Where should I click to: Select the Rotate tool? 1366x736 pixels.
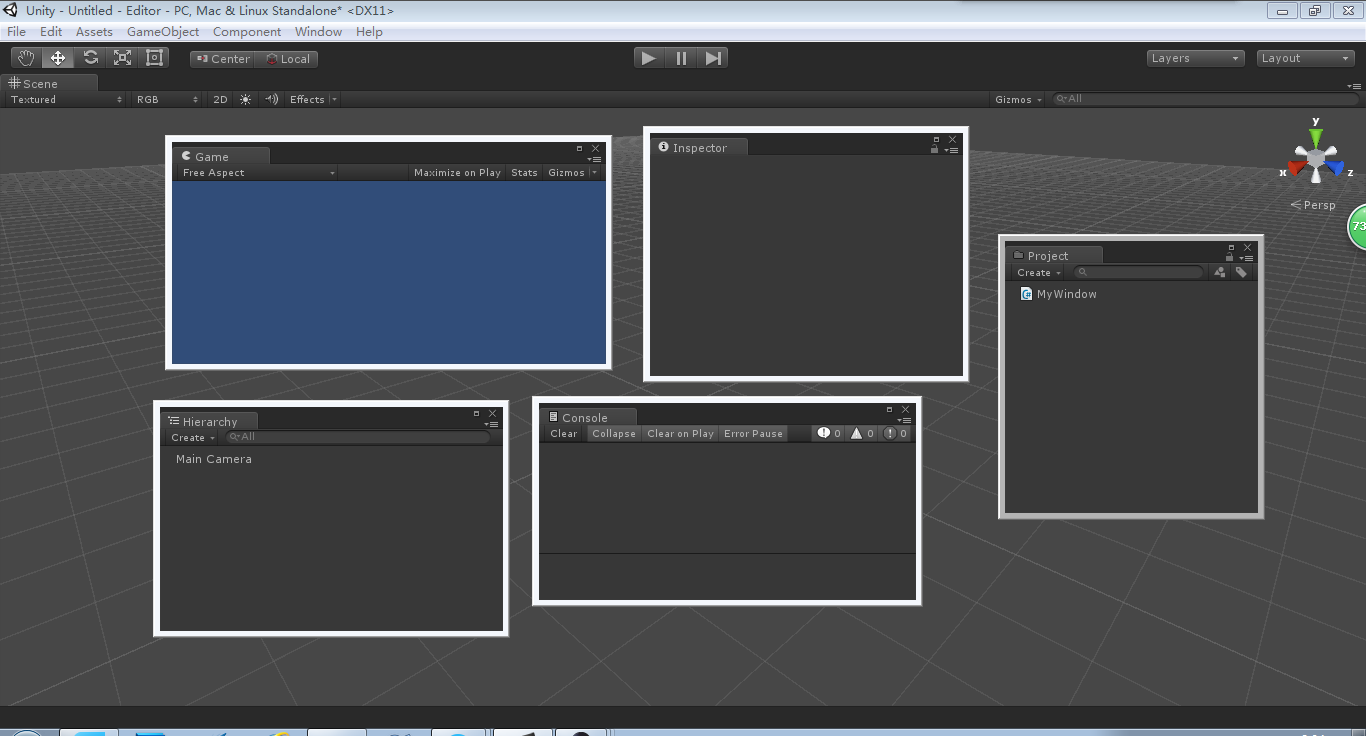tap(90, 57)
